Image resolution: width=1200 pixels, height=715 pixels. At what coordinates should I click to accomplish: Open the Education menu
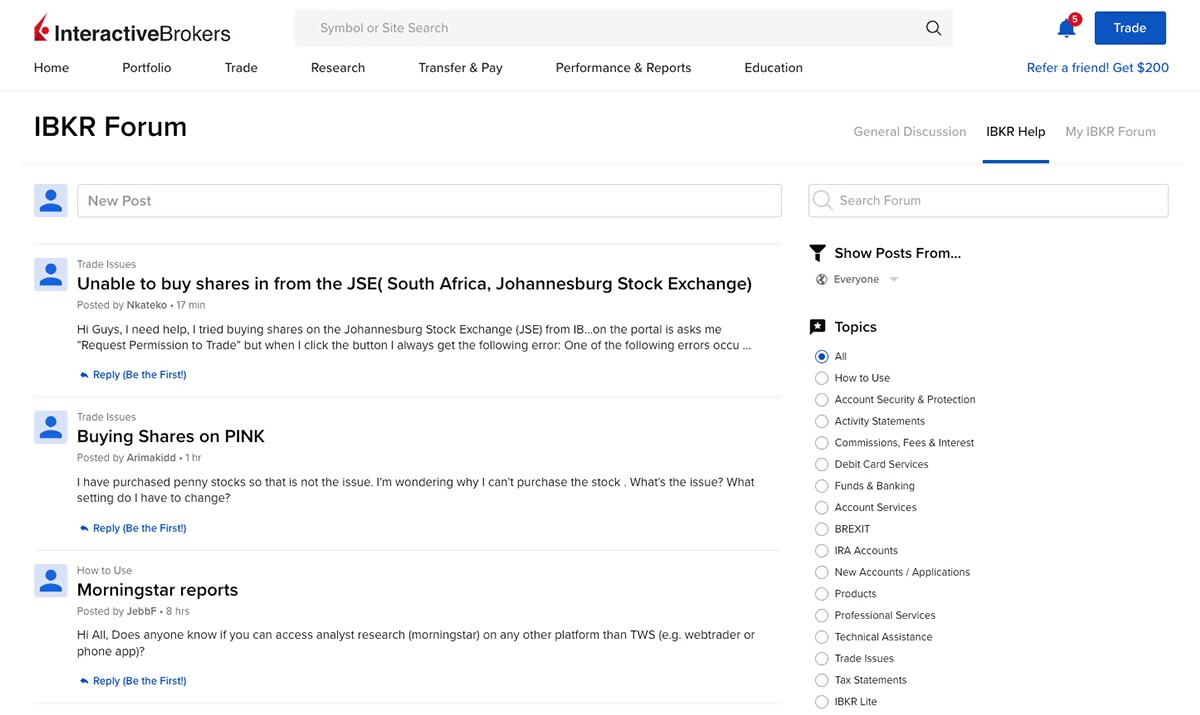pos(773,67)
